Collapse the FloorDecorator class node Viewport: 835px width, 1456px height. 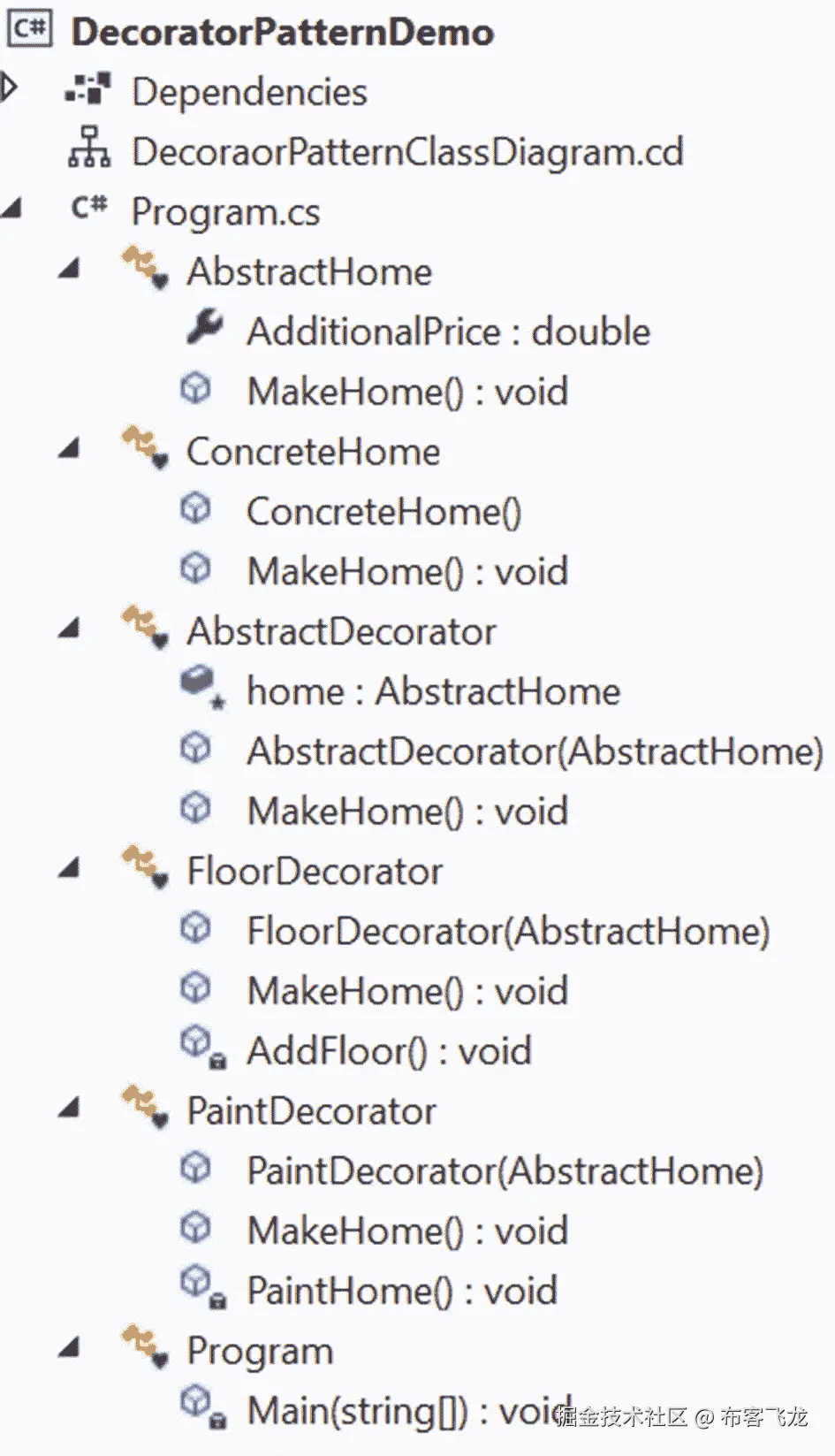70,869
